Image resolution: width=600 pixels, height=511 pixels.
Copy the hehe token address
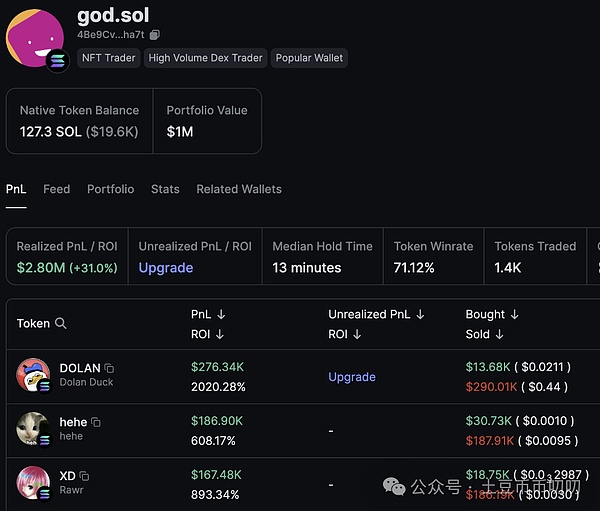(x=96, y=423)
